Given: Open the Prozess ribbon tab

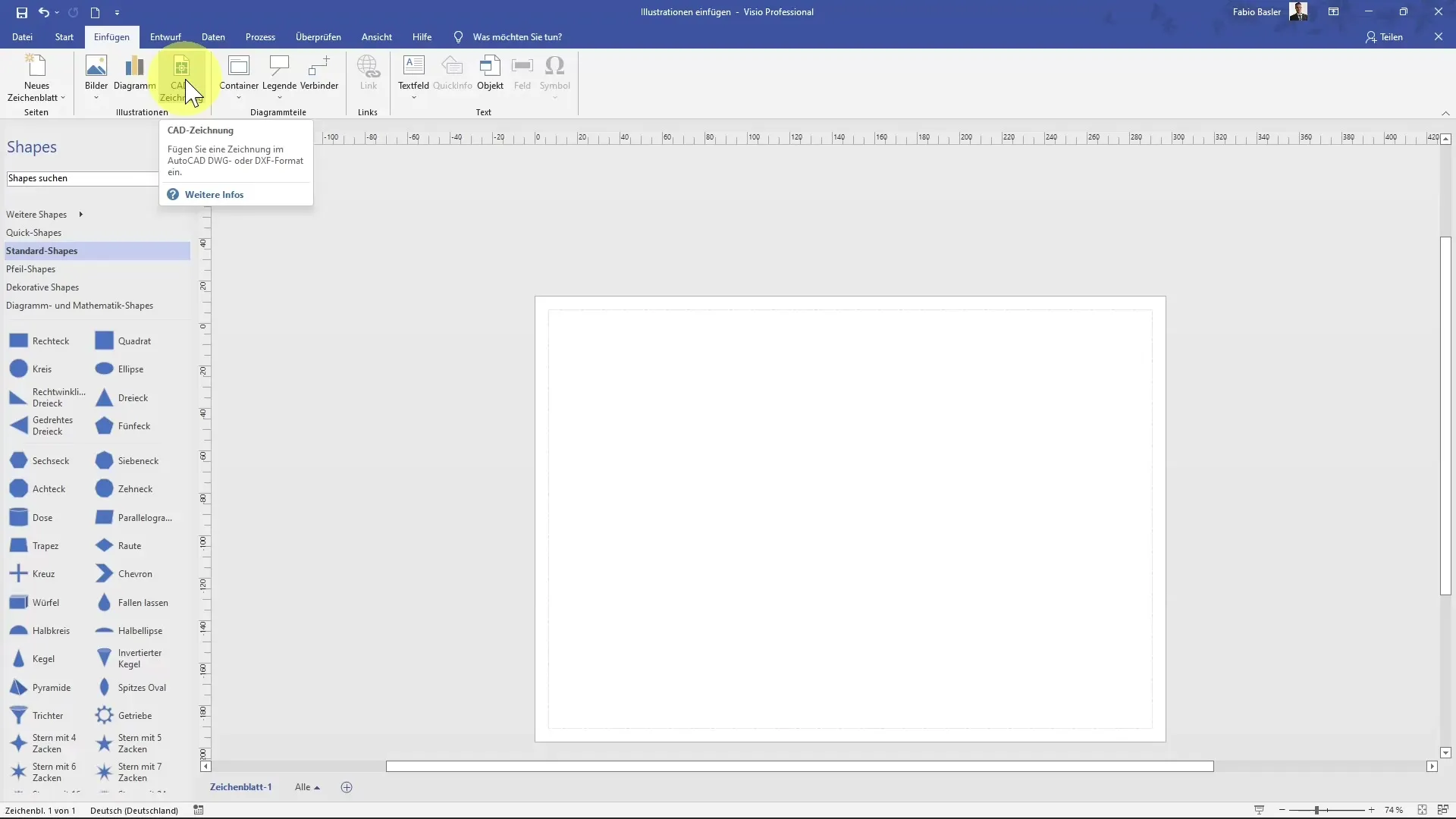Looking at the screenshot, I should tap(260, 36).
